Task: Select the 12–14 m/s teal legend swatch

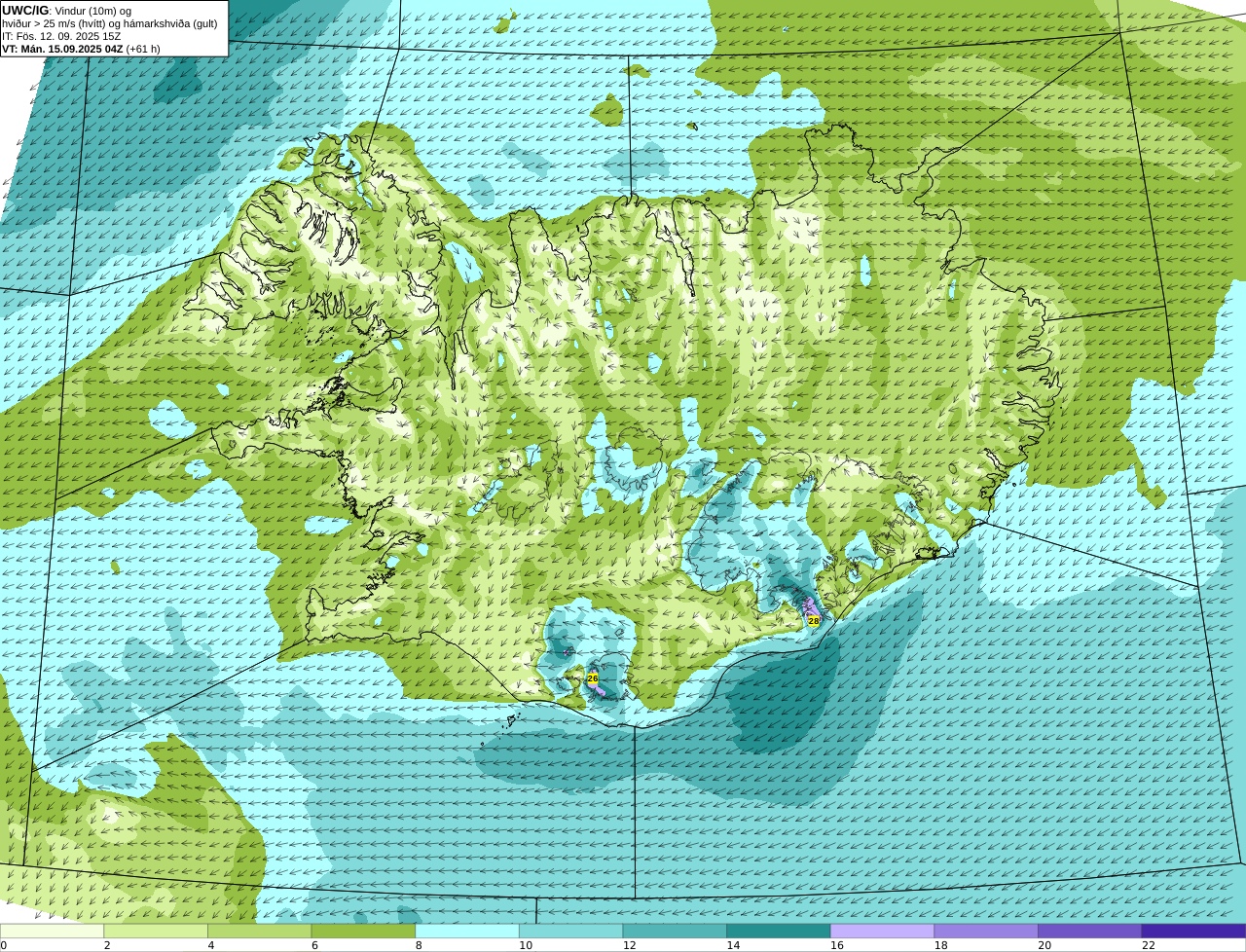Action: tap(675, 931)
